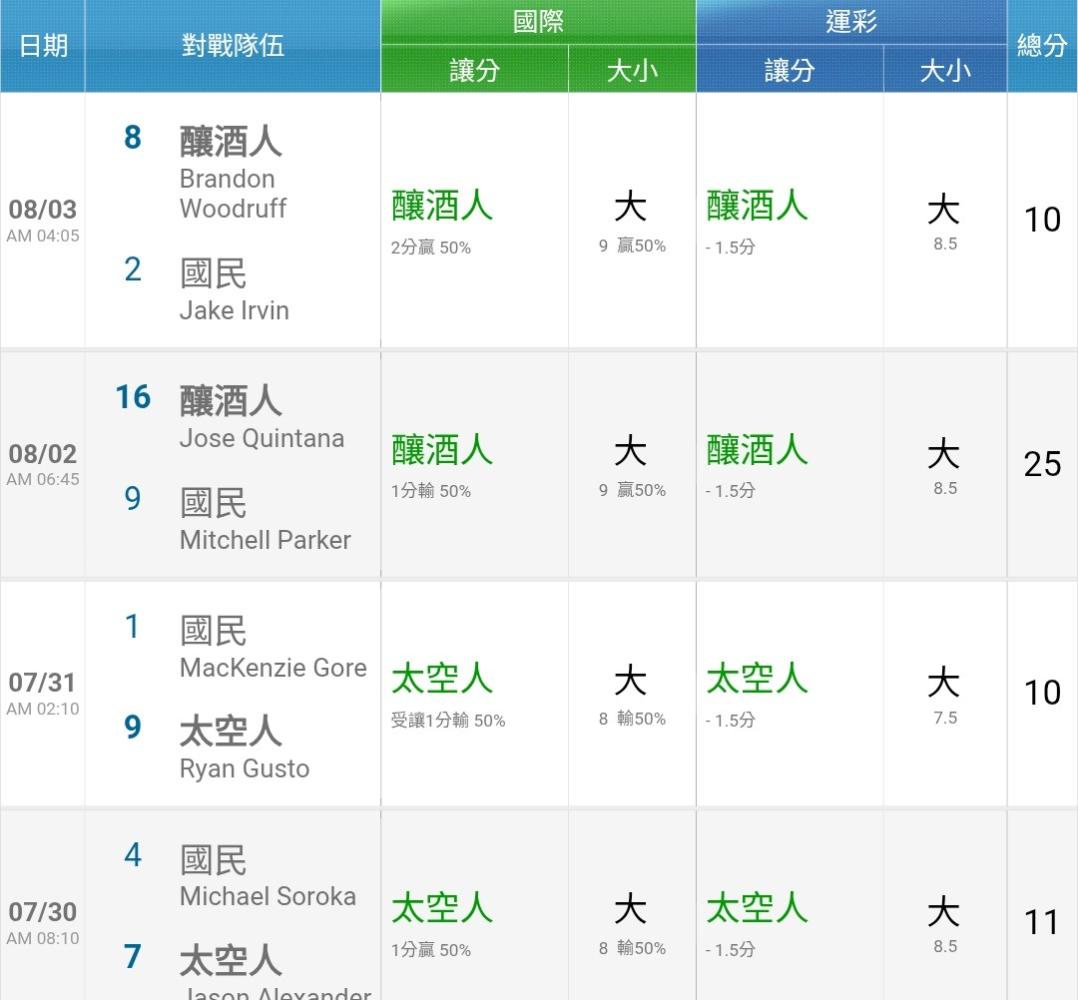Image resolution: width=1078 pixels, height=1000 pixels.
Task: Click score 16 for 釀酒人
Action: [x=133, y=397]
